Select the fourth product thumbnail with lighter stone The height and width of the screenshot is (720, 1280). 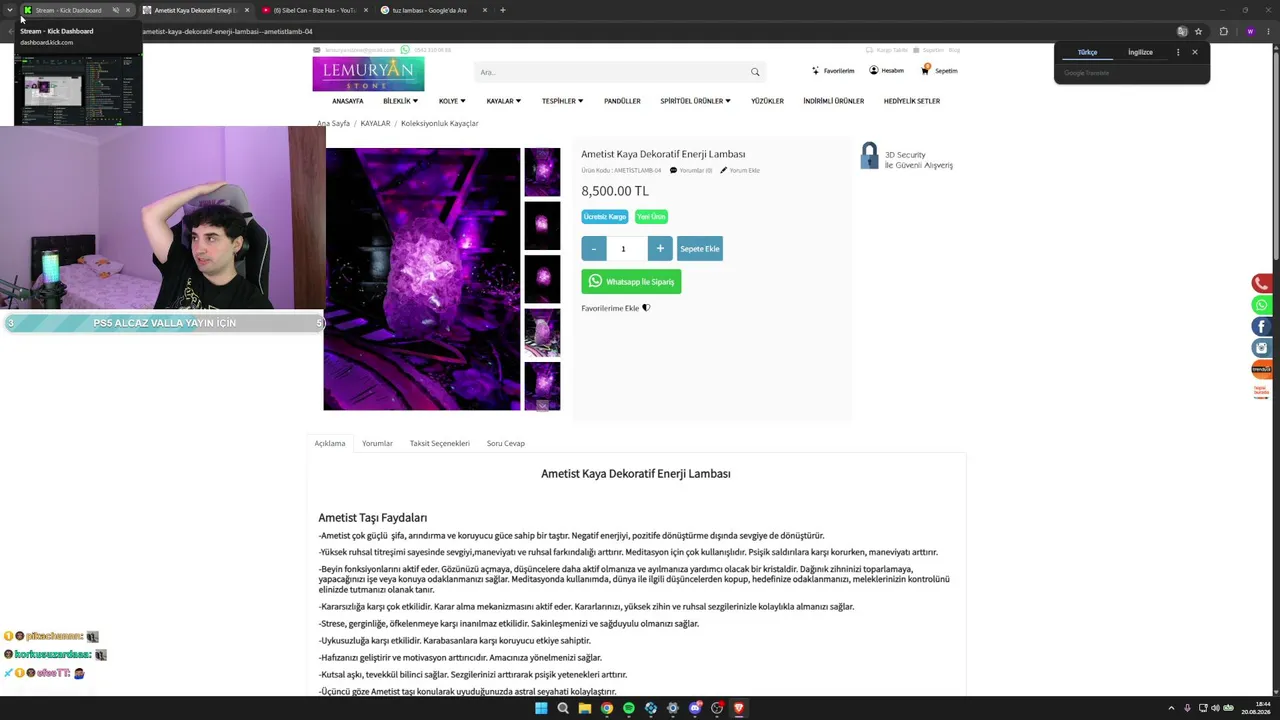542,333
